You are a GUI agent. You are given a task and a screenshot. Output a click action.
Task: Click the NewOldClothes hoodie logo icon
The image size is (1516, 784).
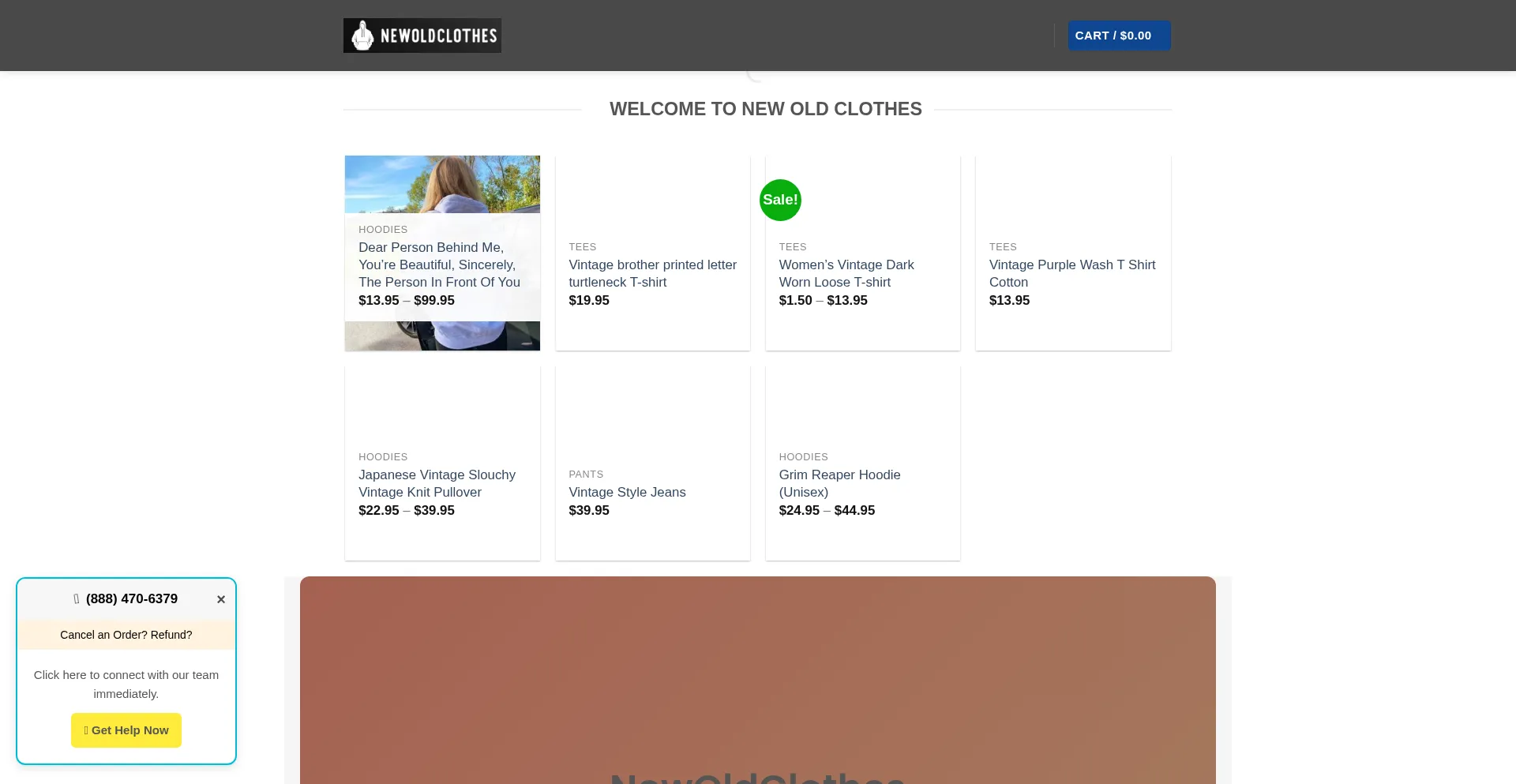click(x=362, y=35)
